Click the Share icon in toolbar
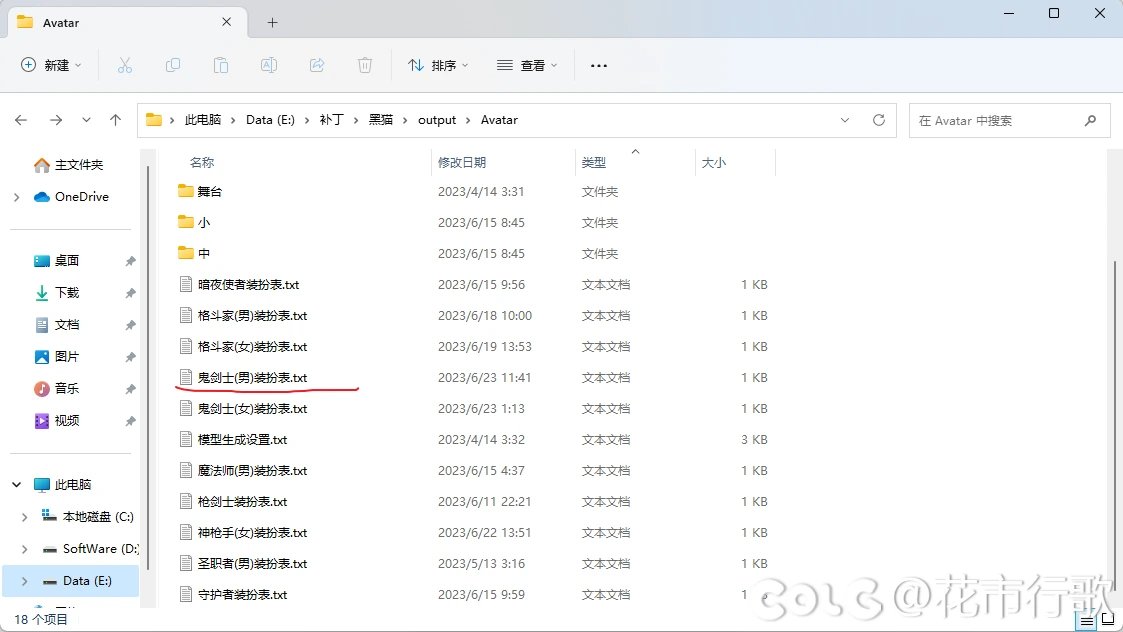 click(317, 65)
